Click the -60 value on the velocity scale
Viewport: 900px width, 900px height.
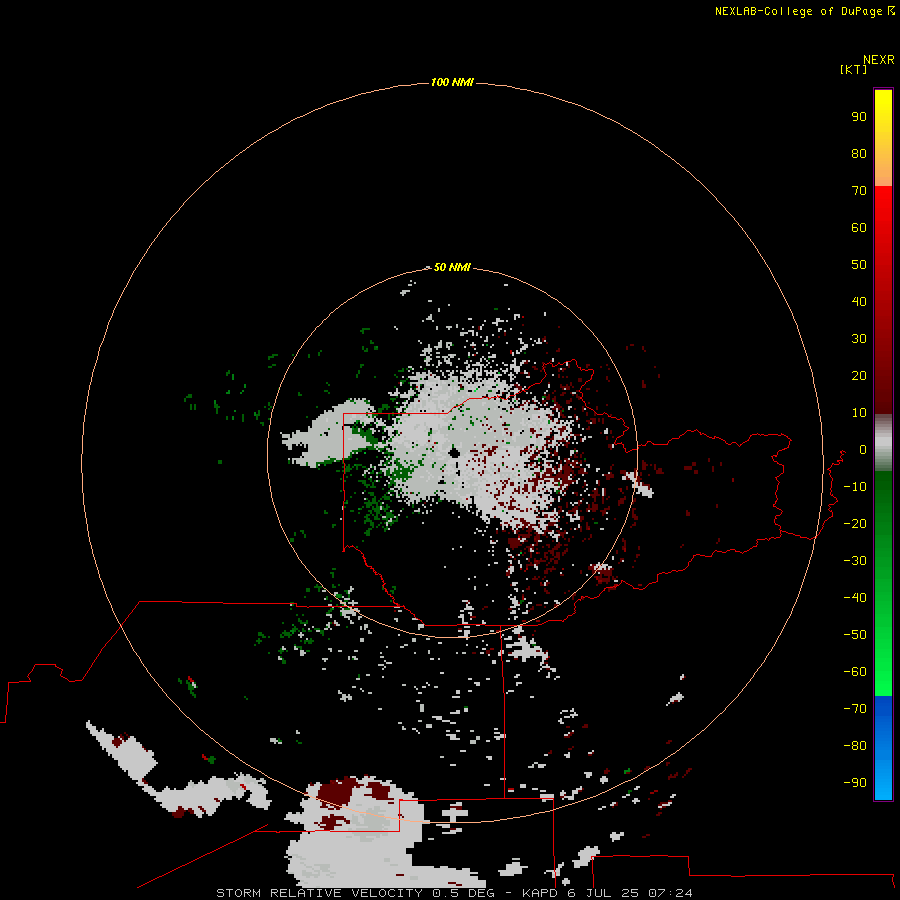pyautogui.click(x=855, y=672)
